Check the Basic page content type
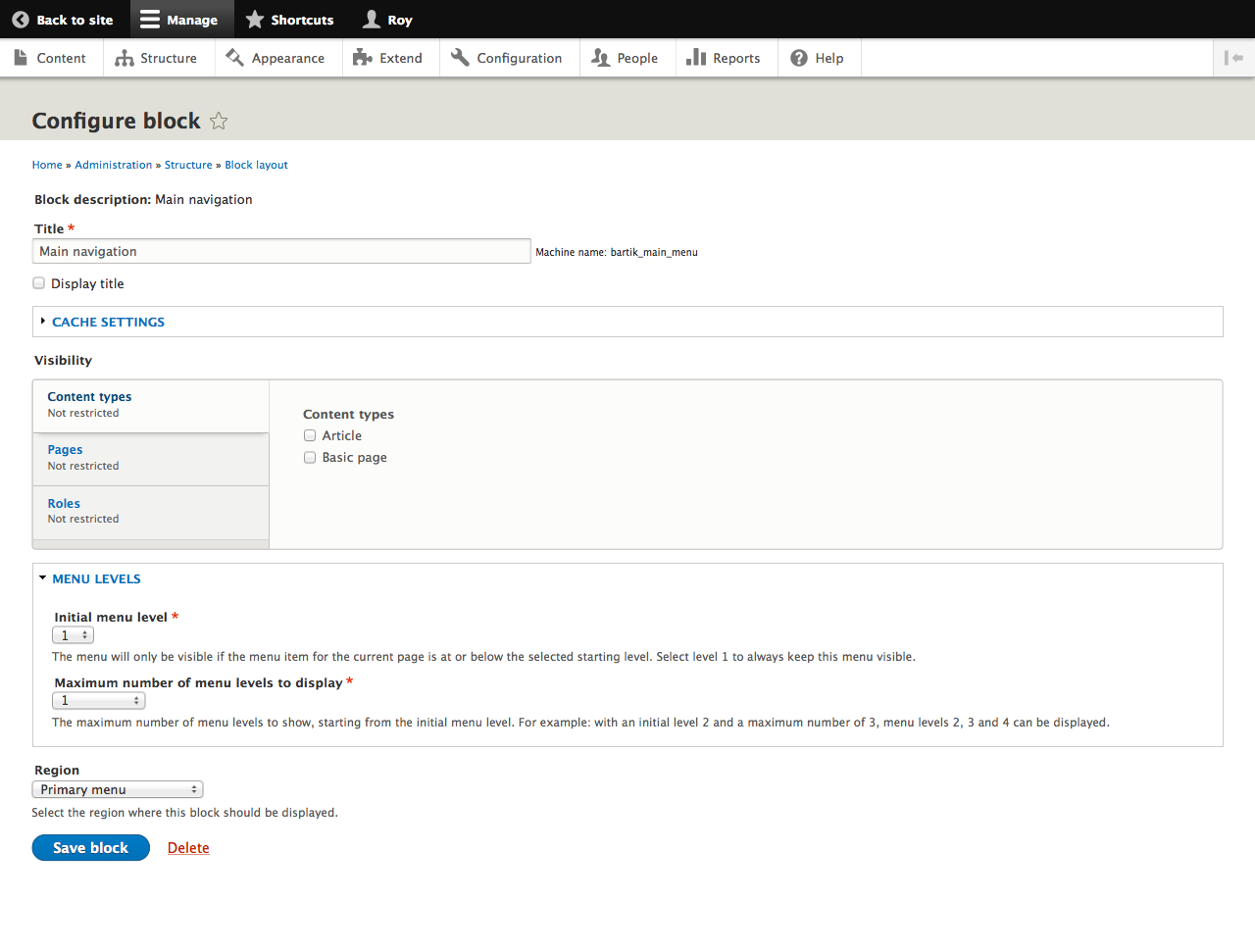1255x952 pixels. pyautogui.click(x=310, y=457)
